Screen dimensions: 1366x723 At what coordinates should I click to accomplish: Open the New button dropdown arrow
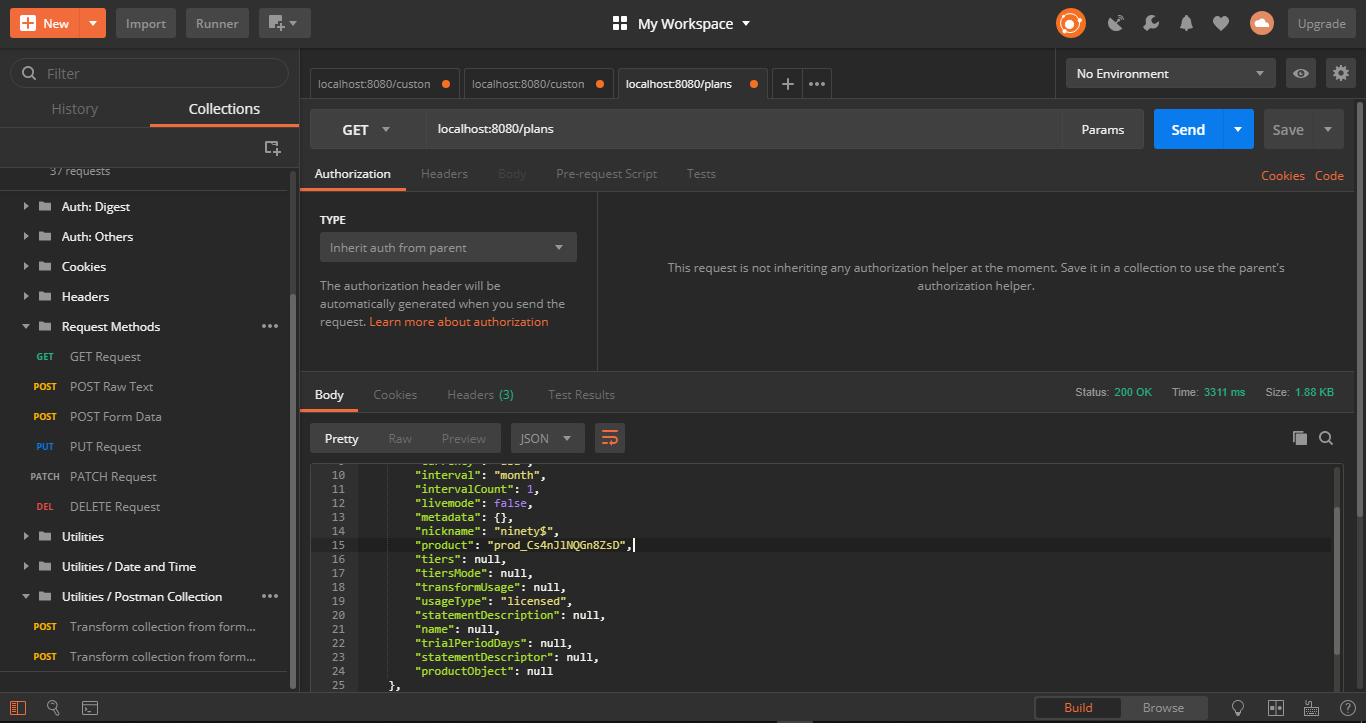click(x=92, y=23)
